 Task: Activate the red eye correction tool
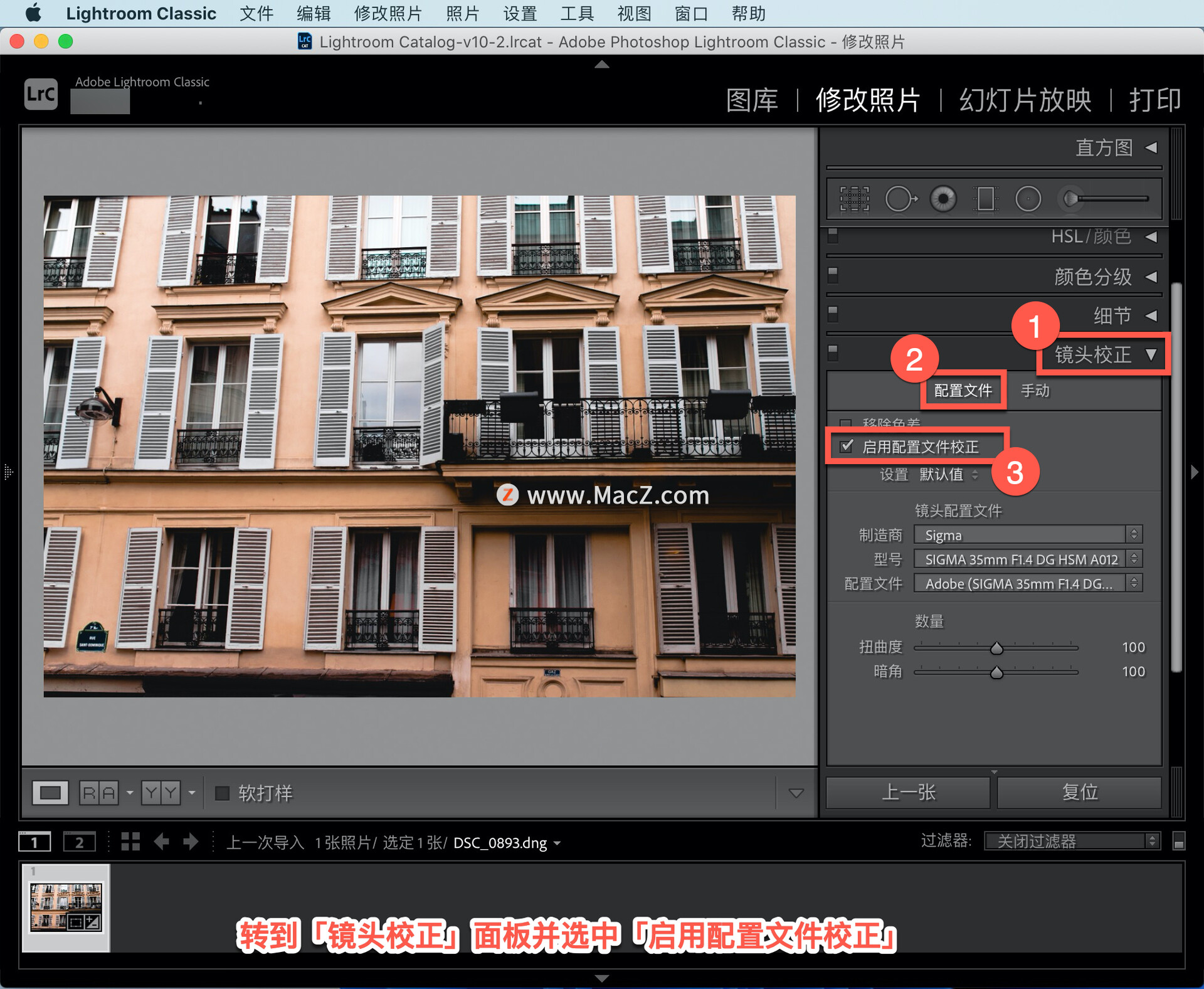click(x=943, y=199)
